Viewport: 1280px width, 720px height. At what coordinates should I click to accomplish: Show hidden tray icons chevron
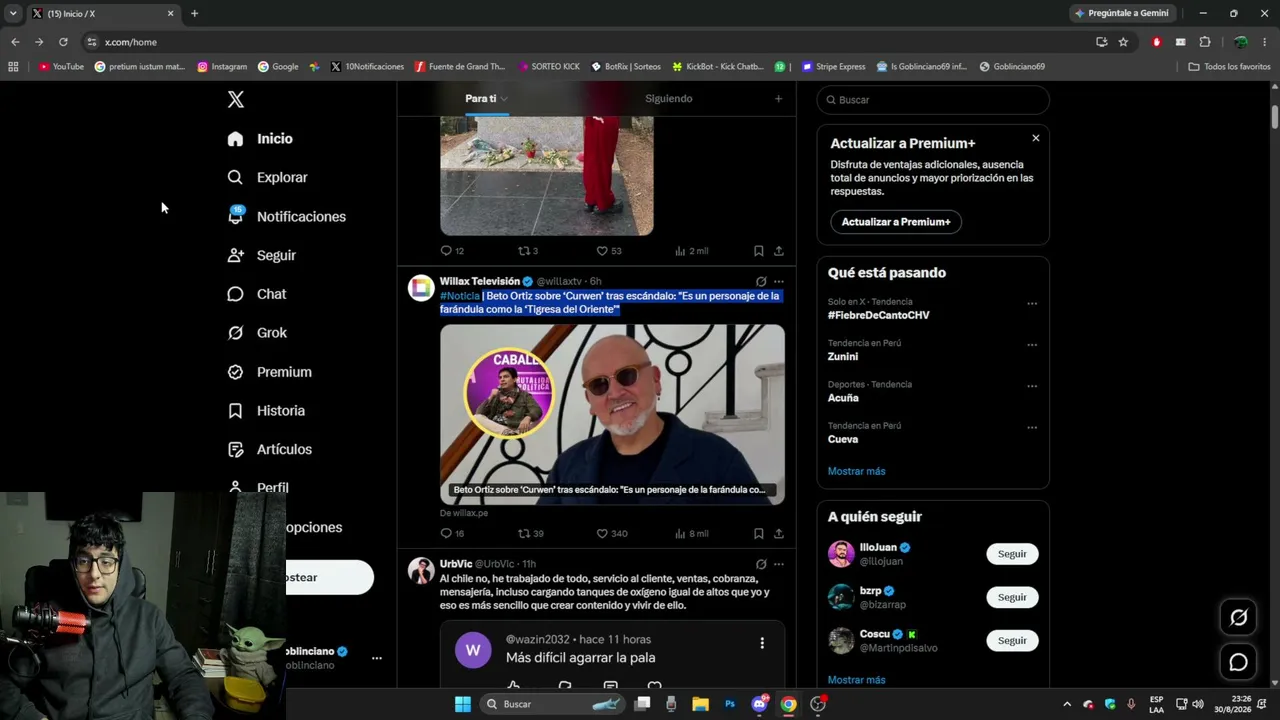pyautogui.click(x=1066, y=704)
